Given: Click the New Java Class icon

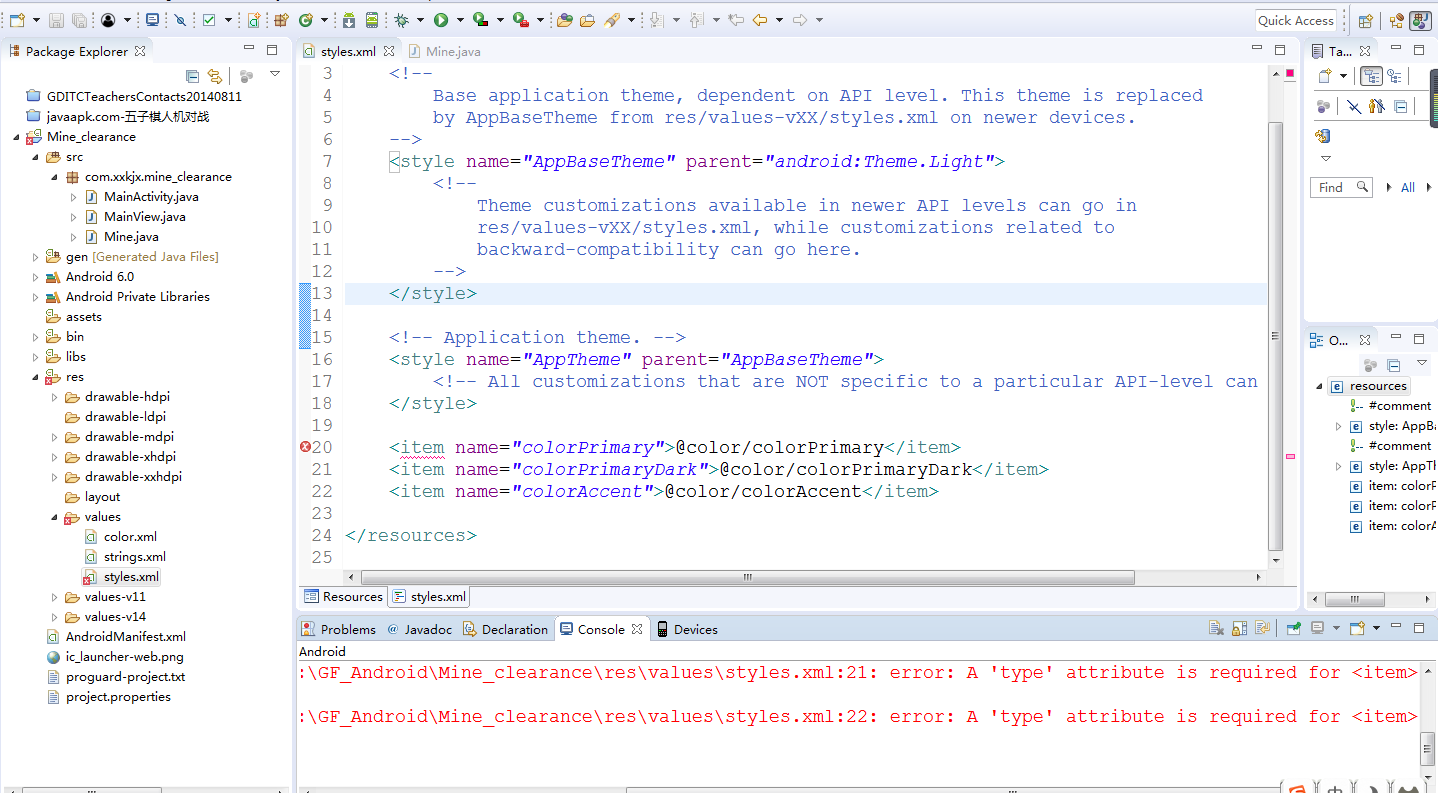Looking at the screenshot, I should 305,20.
